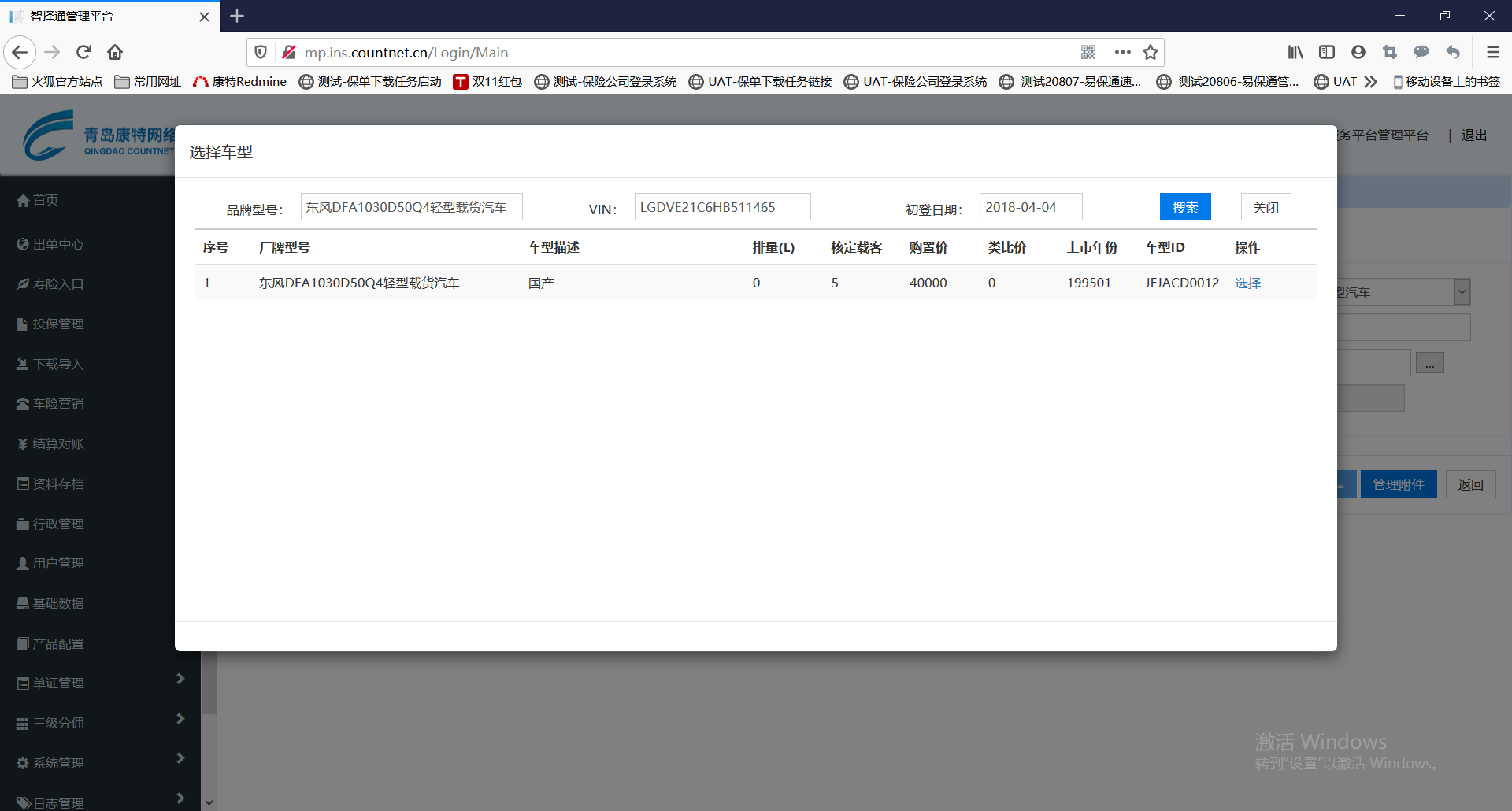Show the insecure connection lock info
Screen dimensions: 1512x811
point(289,52)
